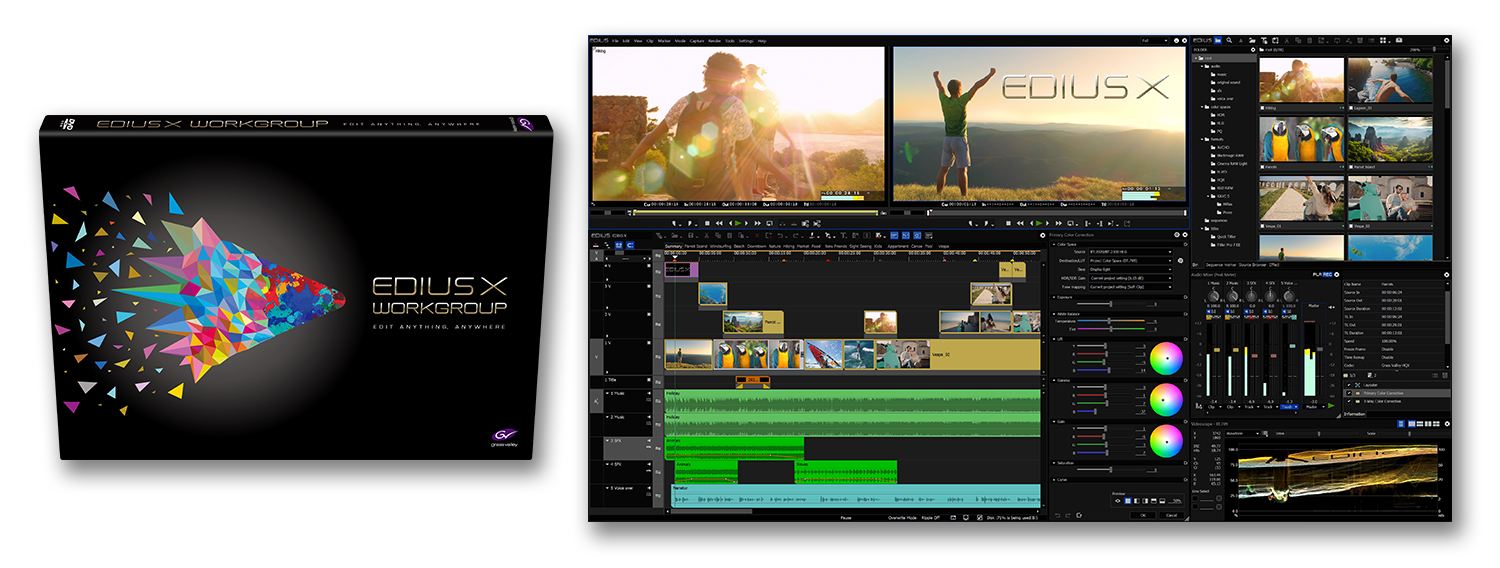Collapse the Color Space section
Screen dimensions: 1500x568
click(x=1054, y=244)
